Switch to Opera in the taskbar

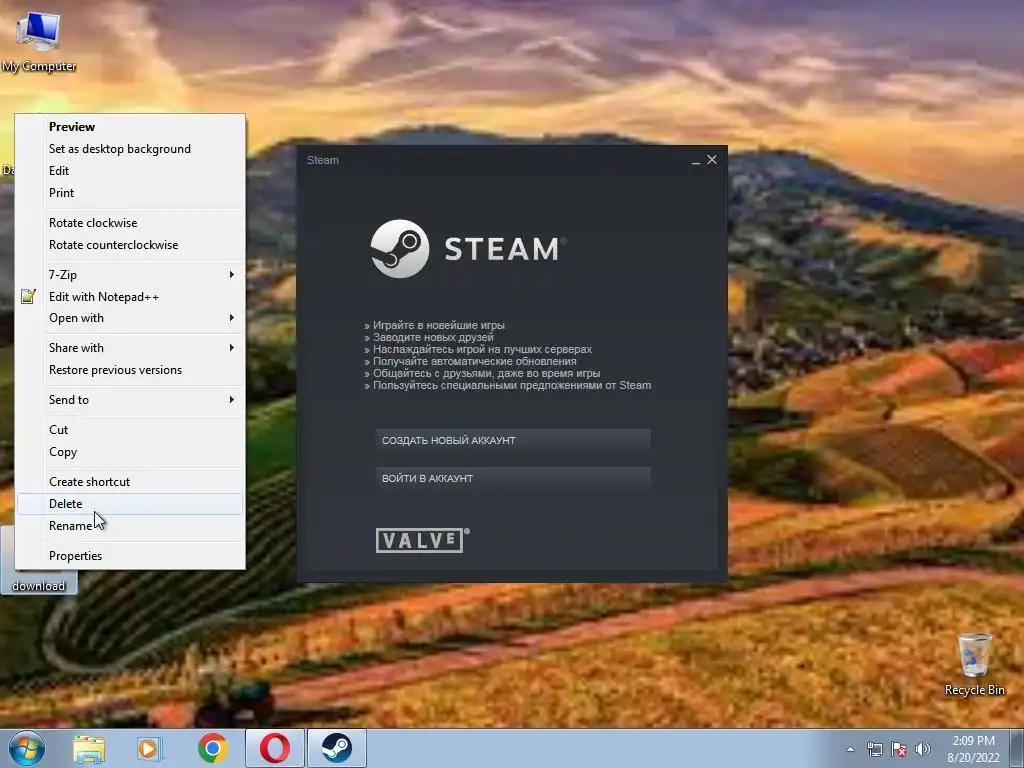coord(274,748)
